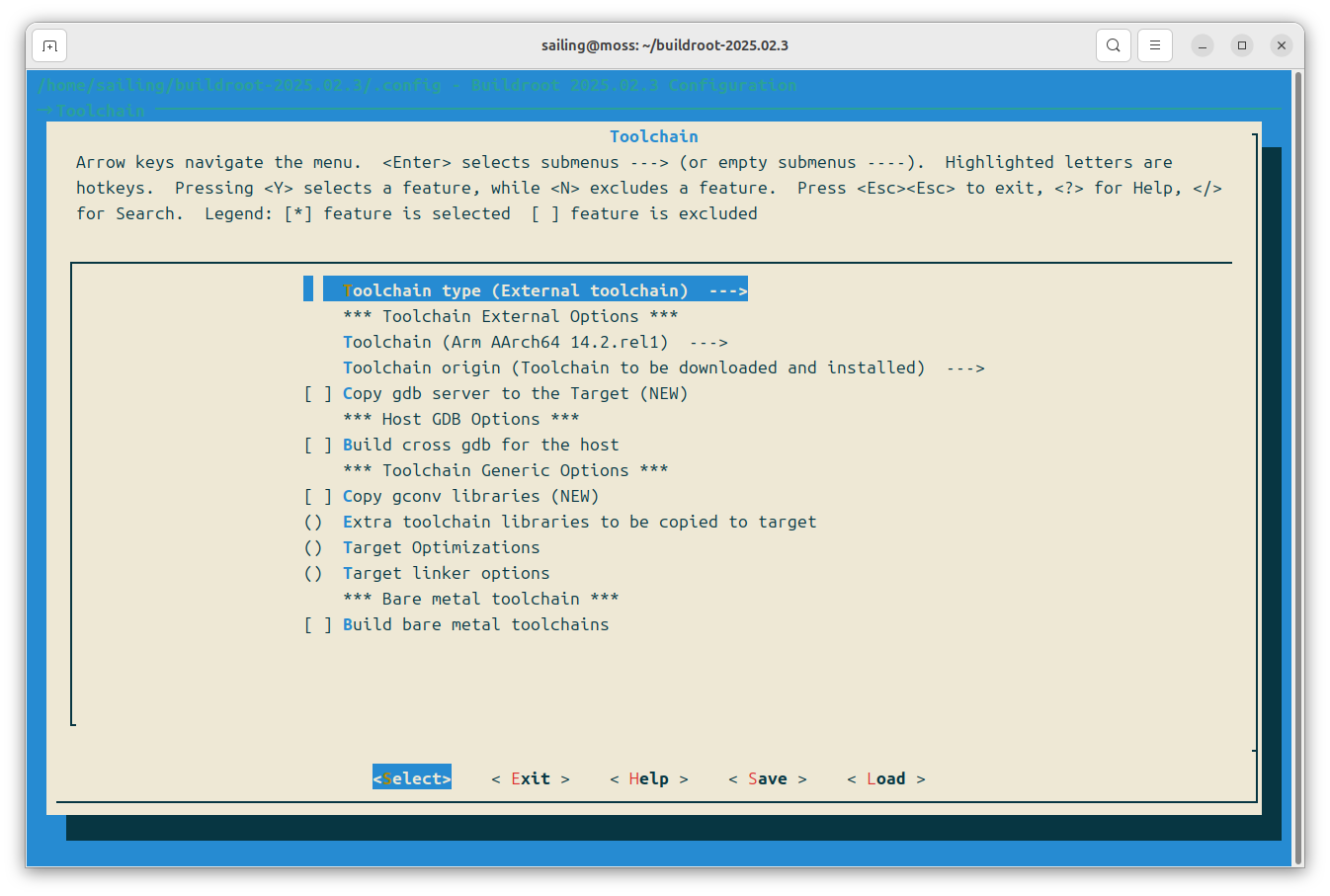Open Toolchain (Arm AArch64 14.2.rel1) submenu

pyautogui.click(x=535, y=342)
